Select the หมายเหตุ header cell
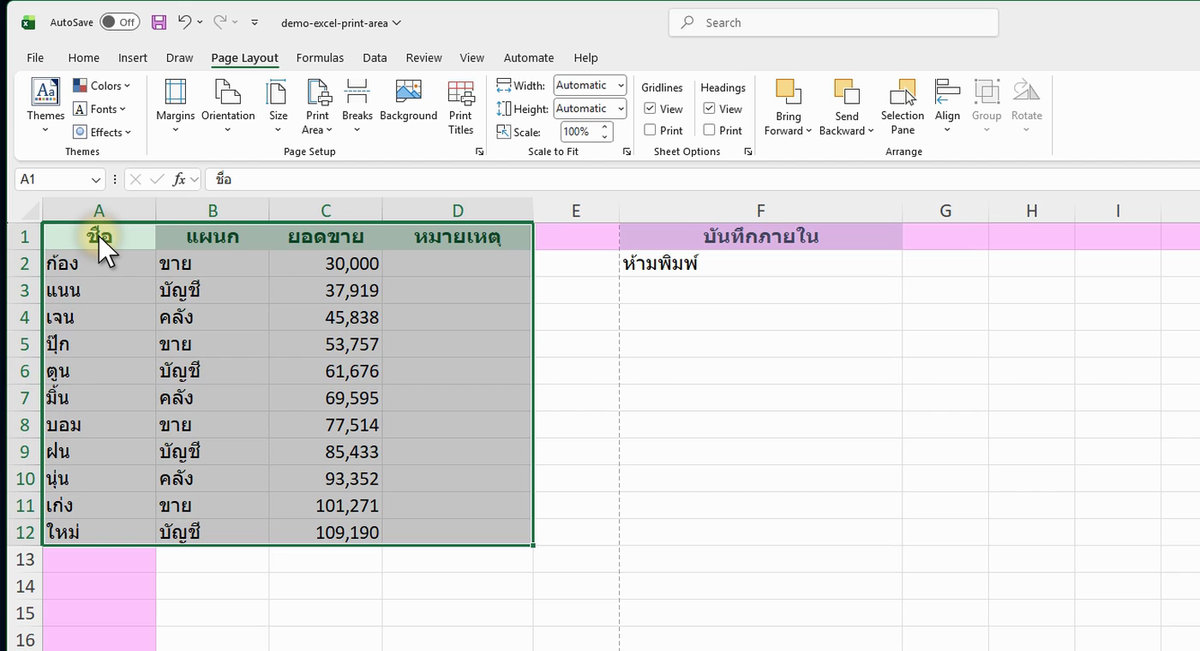 (457, 237)
